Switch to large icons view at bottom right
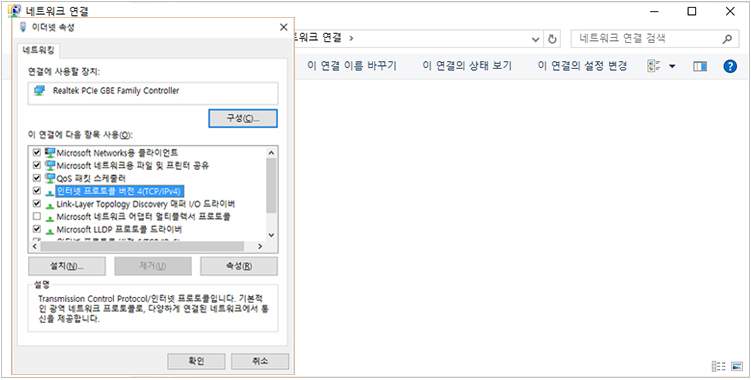The image size is (751, 380). [x=737, y=367]
